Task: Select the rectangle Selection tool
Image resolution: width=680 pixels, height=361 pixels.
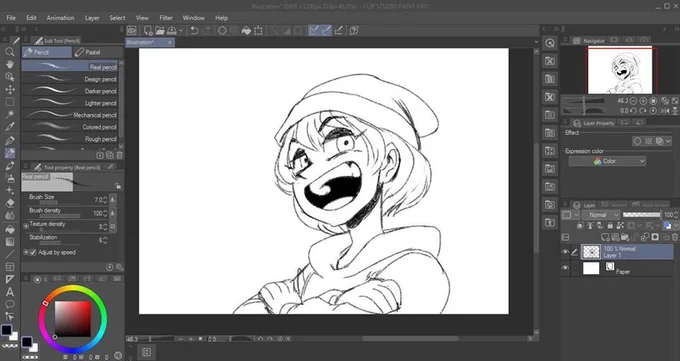Action: point(10,102)
